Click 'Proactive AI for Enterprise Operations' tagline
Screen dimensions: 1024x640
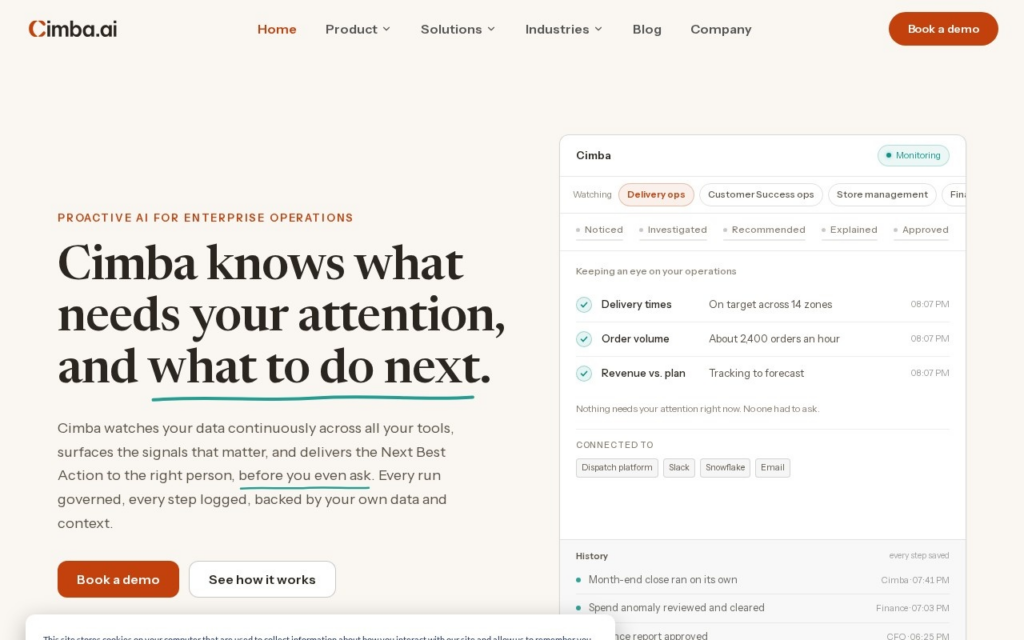pyautogui.click(x=205, y=218)
